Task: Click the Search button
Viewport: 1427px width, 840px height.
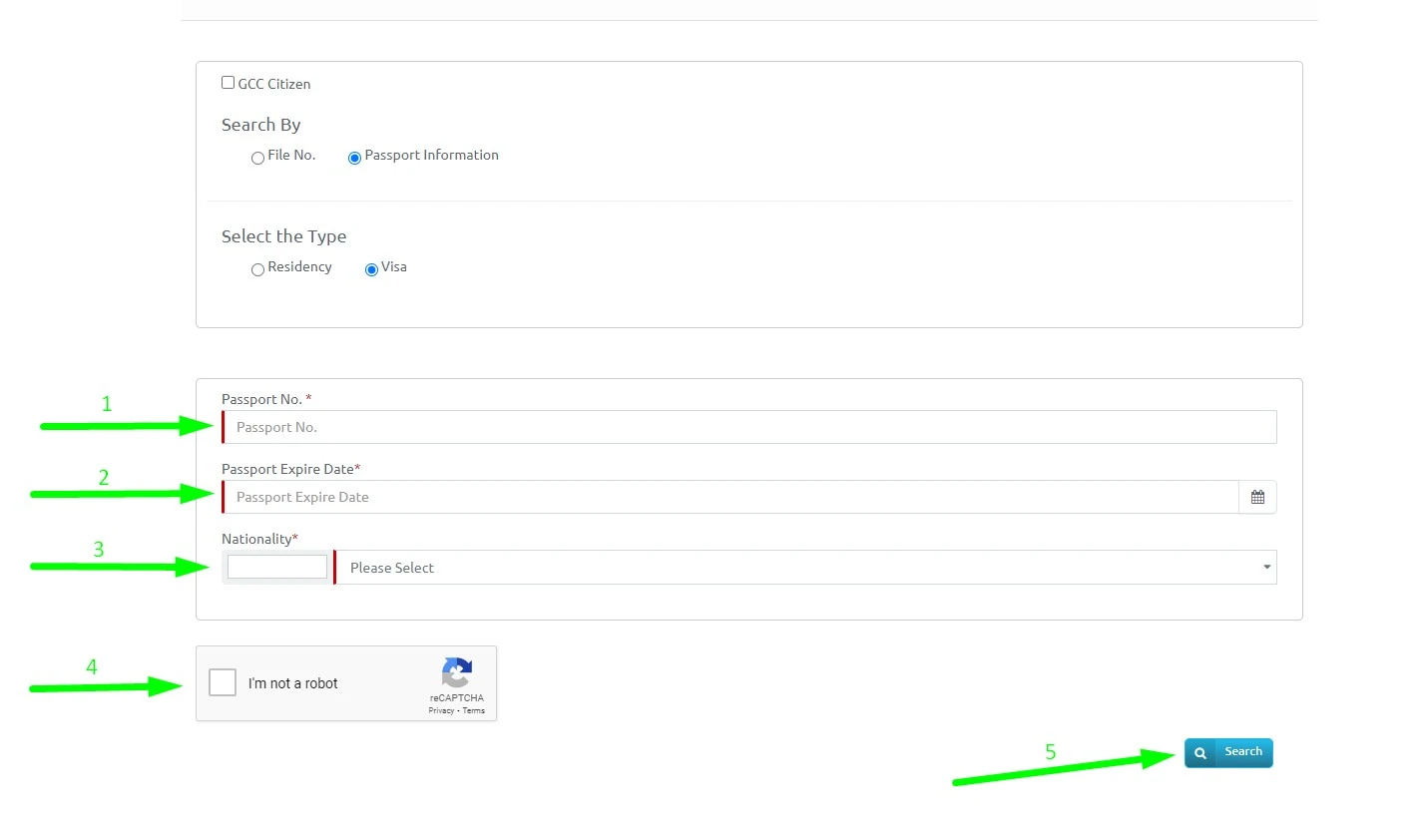Action: (x=1228, y=752)
